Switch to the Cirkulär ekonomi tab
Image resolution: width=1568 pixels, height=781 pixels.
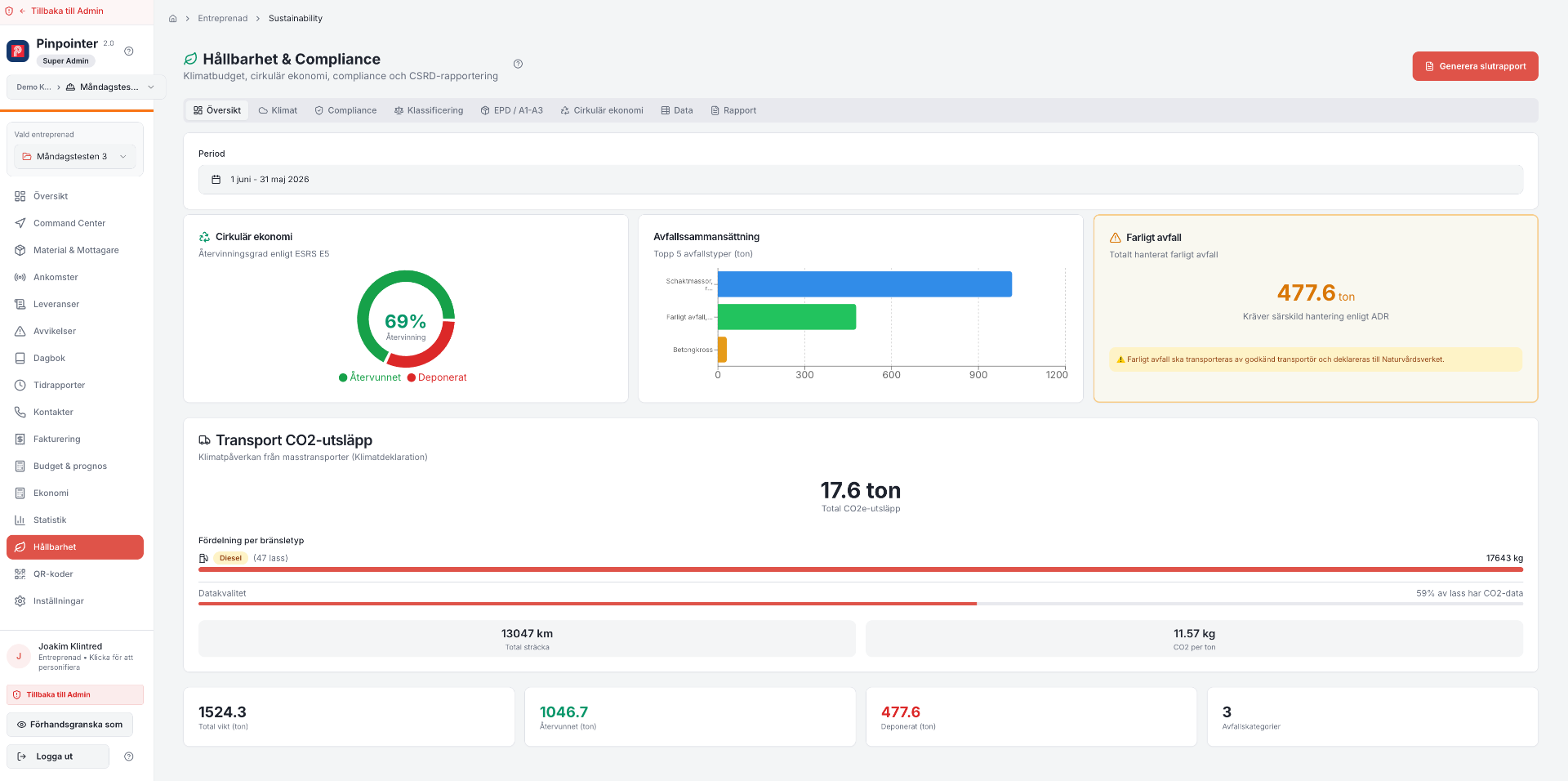[x=602, y=110]
